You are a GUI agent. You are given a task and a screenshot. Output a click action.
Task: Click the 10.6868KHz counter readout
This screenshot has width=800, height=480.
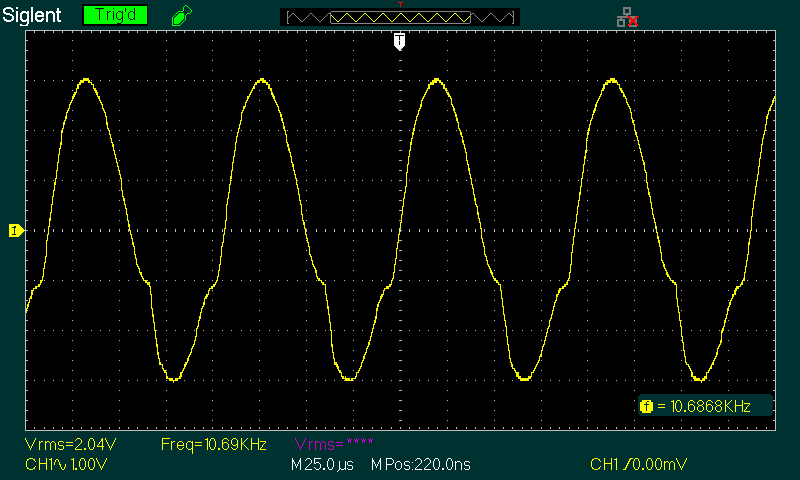710,406
